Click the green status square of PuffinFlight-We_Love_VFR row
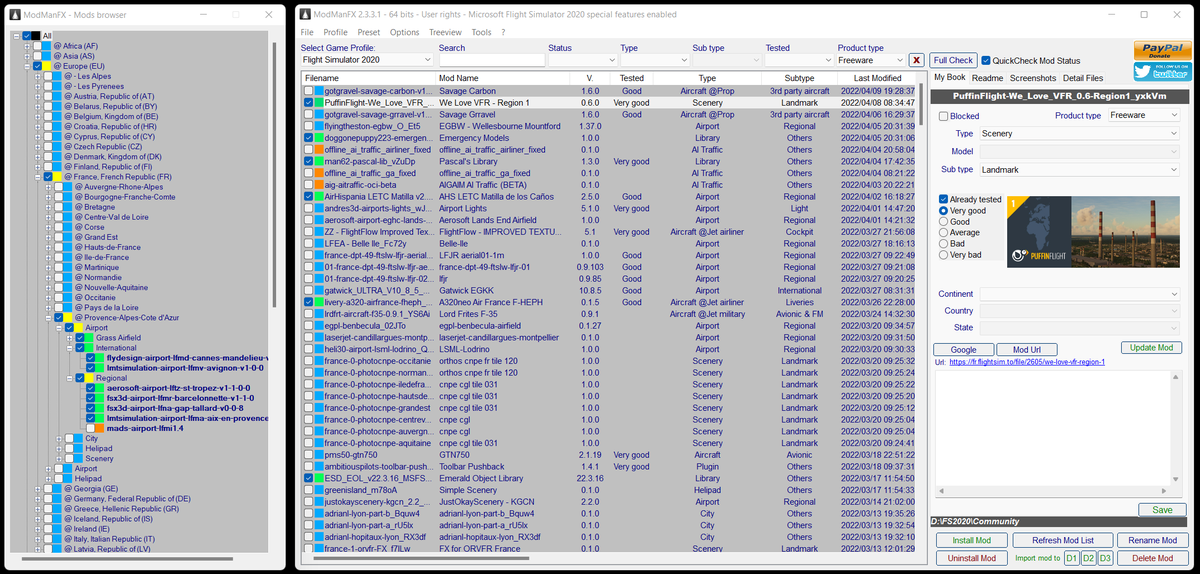 (320, 102)
